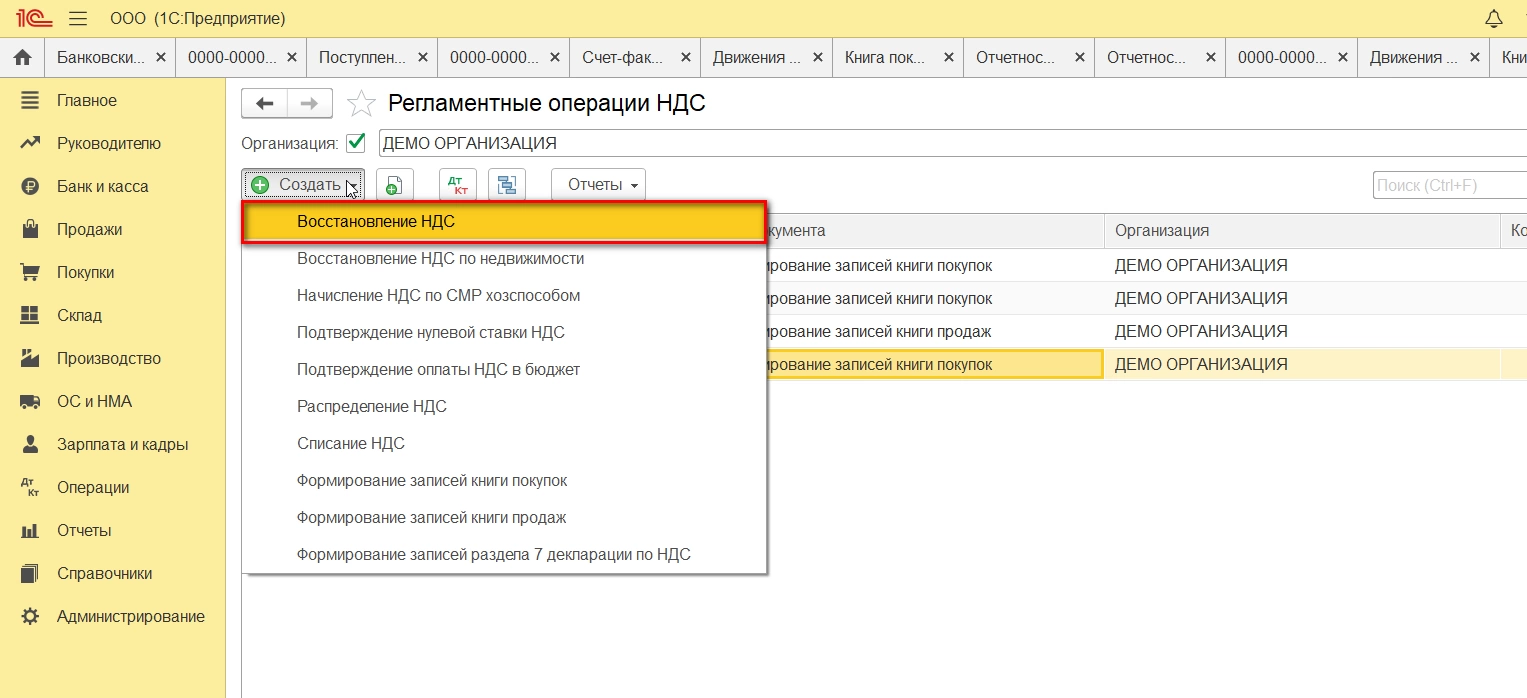Viewport: 1527px width, 698px height.
Task: Open Банк и касса section
Action: click(x=102, y=186)
